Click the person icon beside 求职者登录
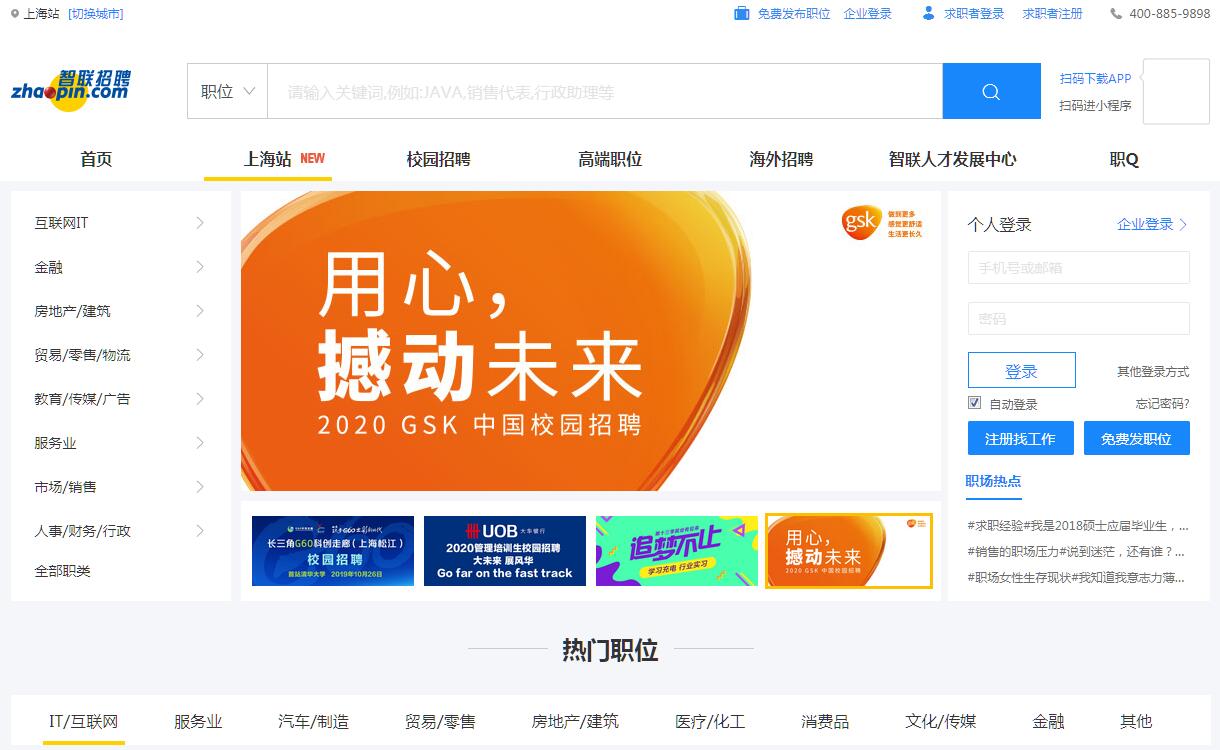This screenshot has height=750, width=1220. (x=928, y=14)
